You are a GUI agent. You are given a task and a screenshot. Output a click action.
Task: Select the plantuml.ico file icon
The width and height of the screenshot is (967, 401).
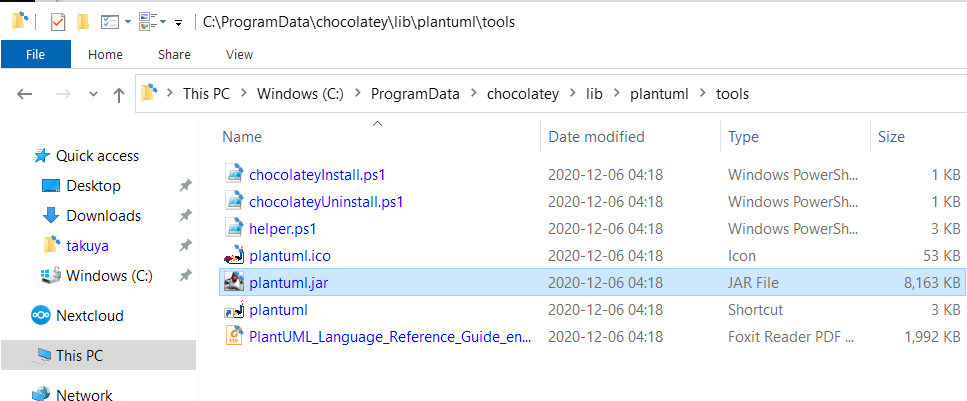click(x=234, y=255)
